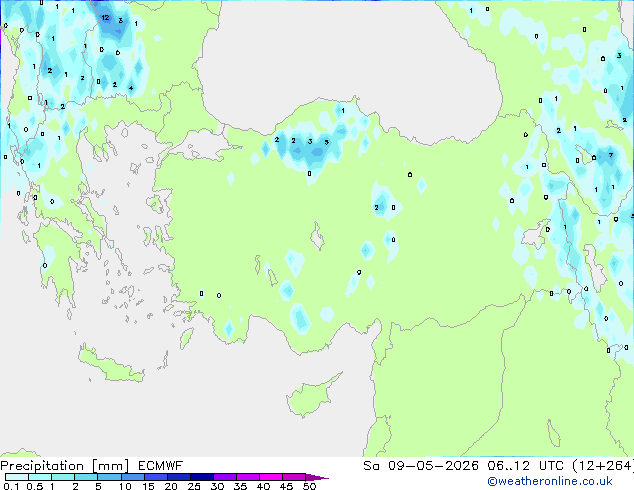Click the Crete island on the map
The width and height of the screenshot is (634, 490).
click(x=111, y=365)
